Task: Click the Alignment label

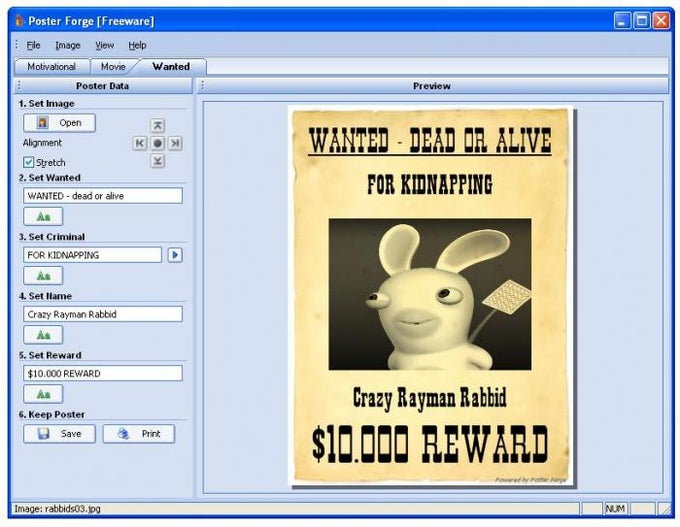Action: click(42, 143)
